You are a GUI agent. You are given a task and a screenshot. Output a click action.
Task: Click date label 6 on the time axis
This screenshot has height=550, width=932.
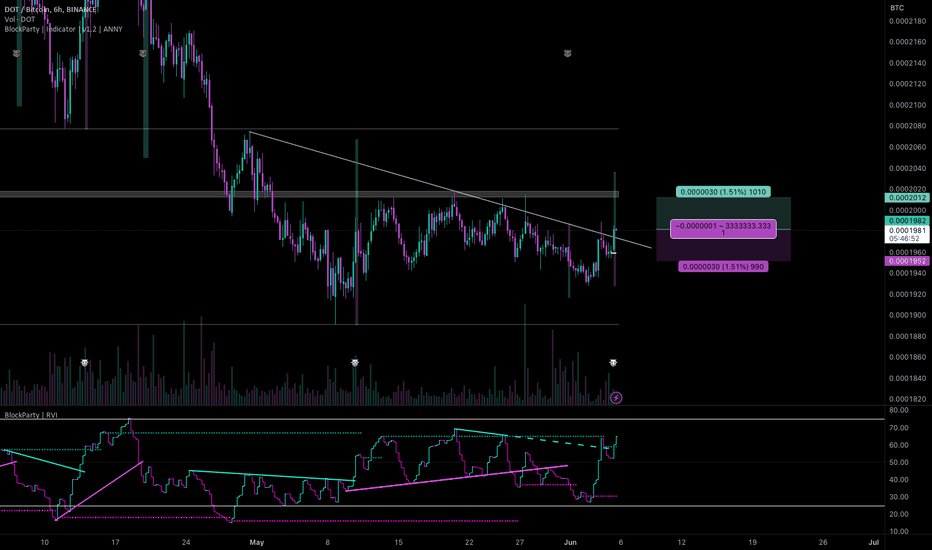pyautogui.click(x=621, y=542)
